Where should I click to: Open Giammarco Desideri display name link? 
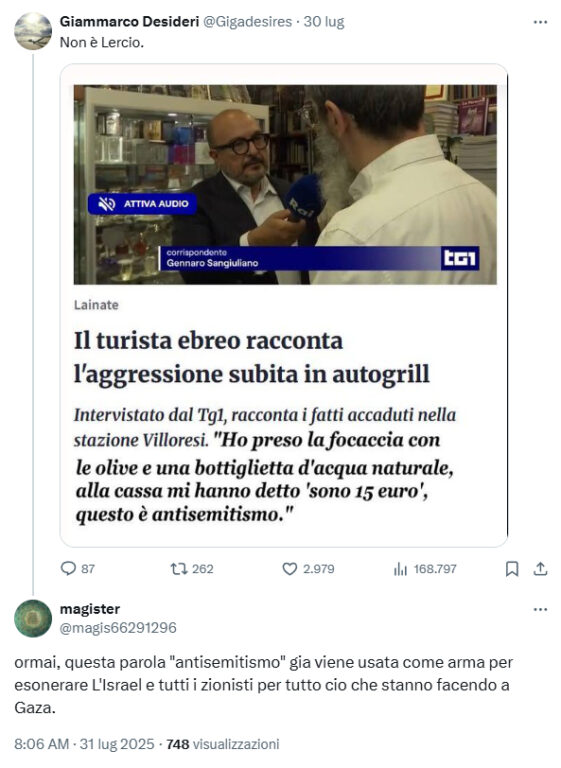(x=129, y=22)
